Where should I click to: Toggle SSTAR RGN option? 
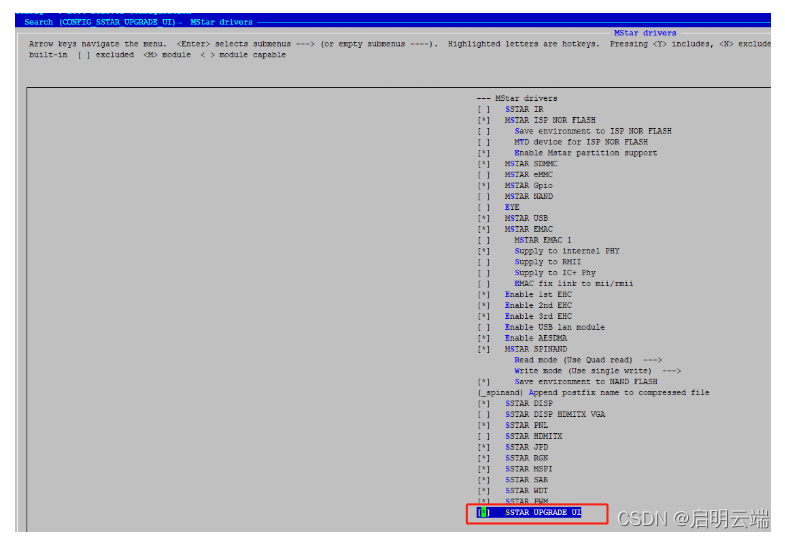484,458
